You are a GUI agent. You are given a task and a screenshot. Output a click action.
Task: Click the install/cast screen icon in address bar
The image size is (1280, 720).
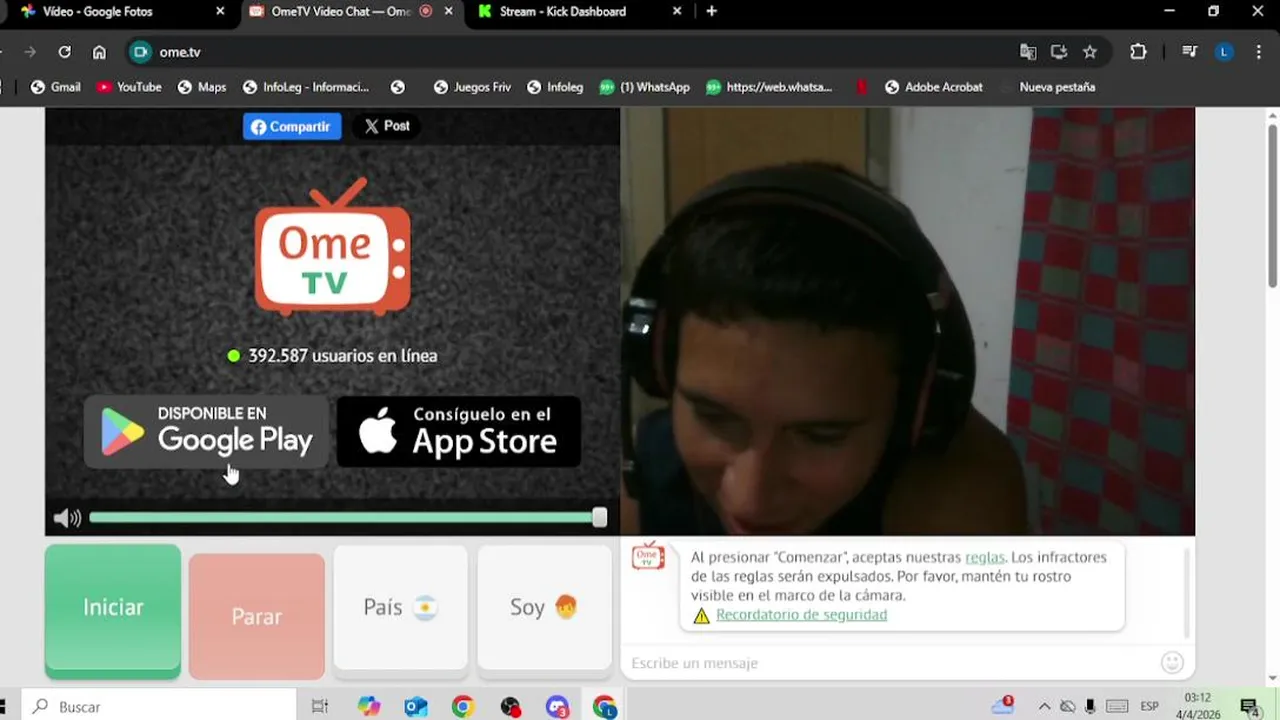(1059, 52)
